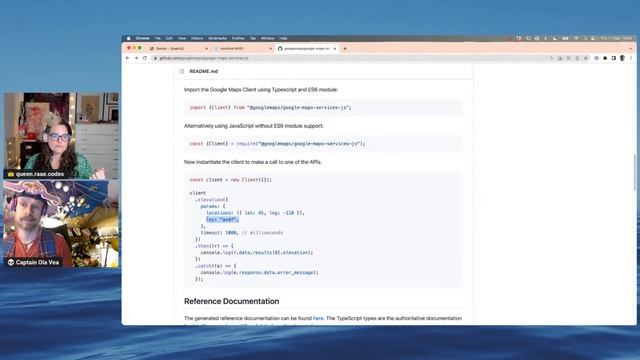Open the Chrome application menu
This screenshot has height=360, width=640.
tap(142, 38)
